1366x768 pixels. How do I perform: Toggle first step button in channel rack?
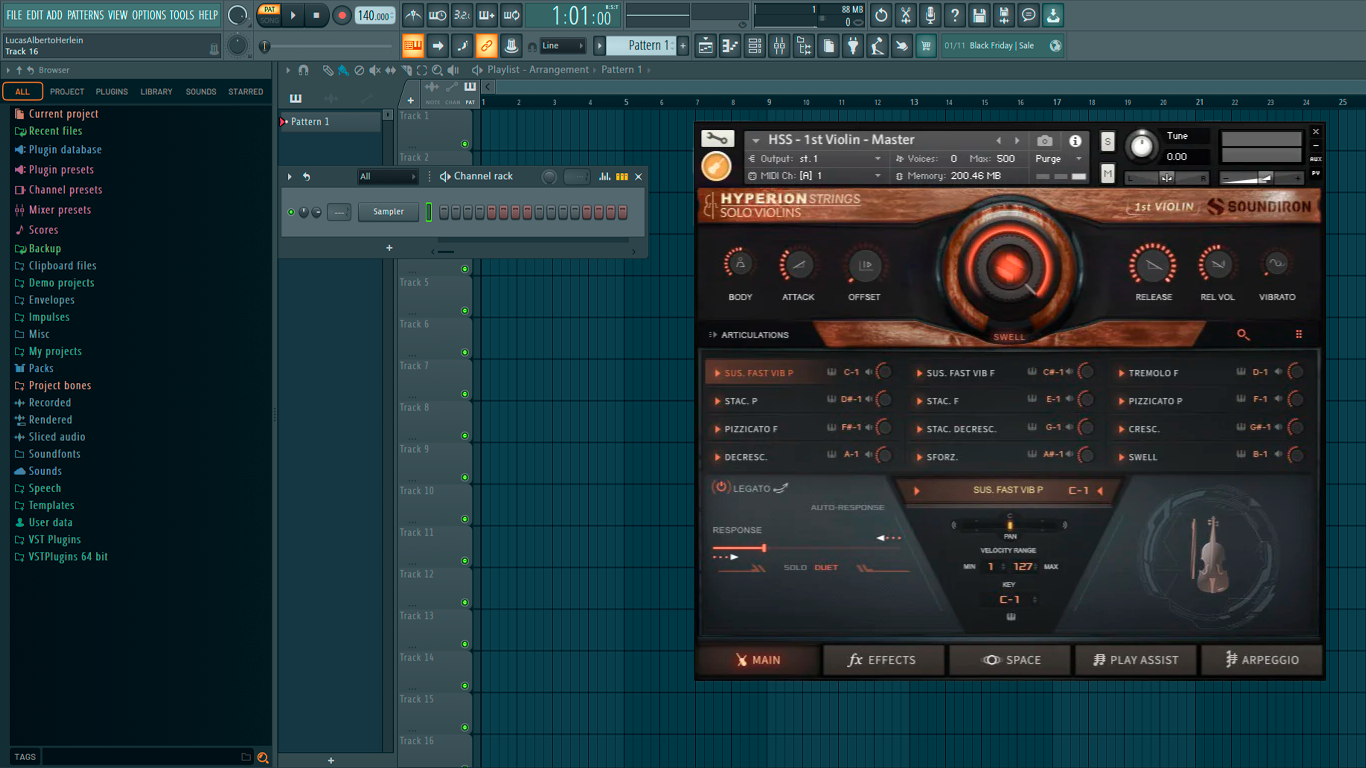coord(444,212)
